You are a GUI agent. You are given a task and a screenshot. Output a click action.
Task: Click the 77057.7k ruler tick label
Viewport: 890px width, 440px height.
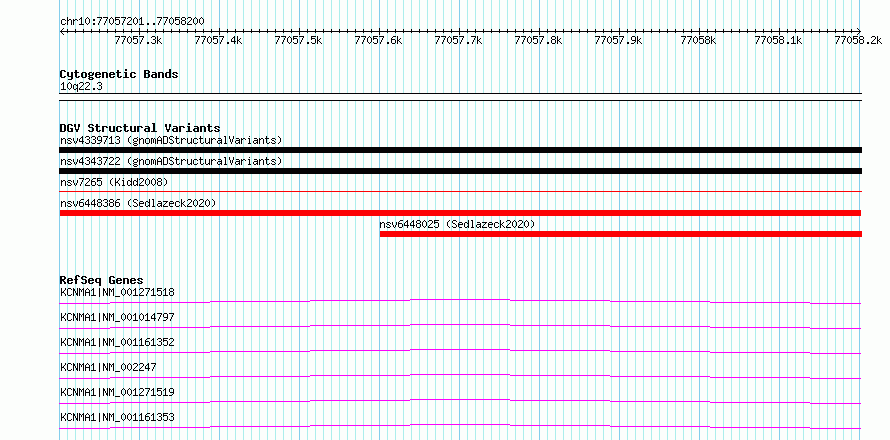(458, 40)
